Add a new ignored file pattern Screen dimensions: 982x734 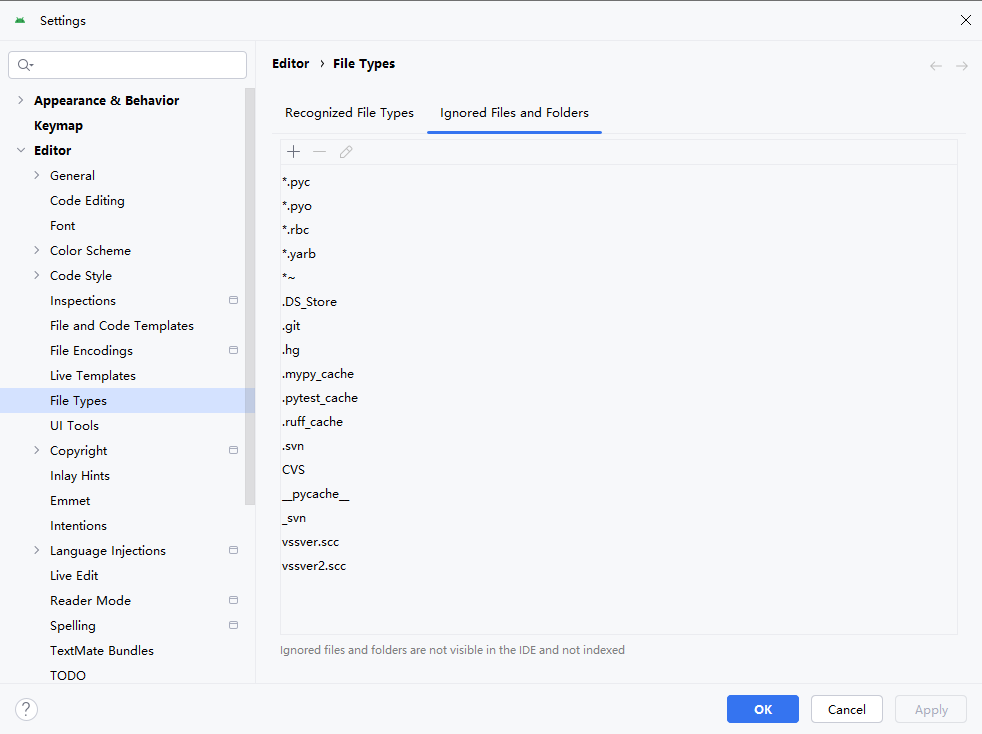(293, 152)
